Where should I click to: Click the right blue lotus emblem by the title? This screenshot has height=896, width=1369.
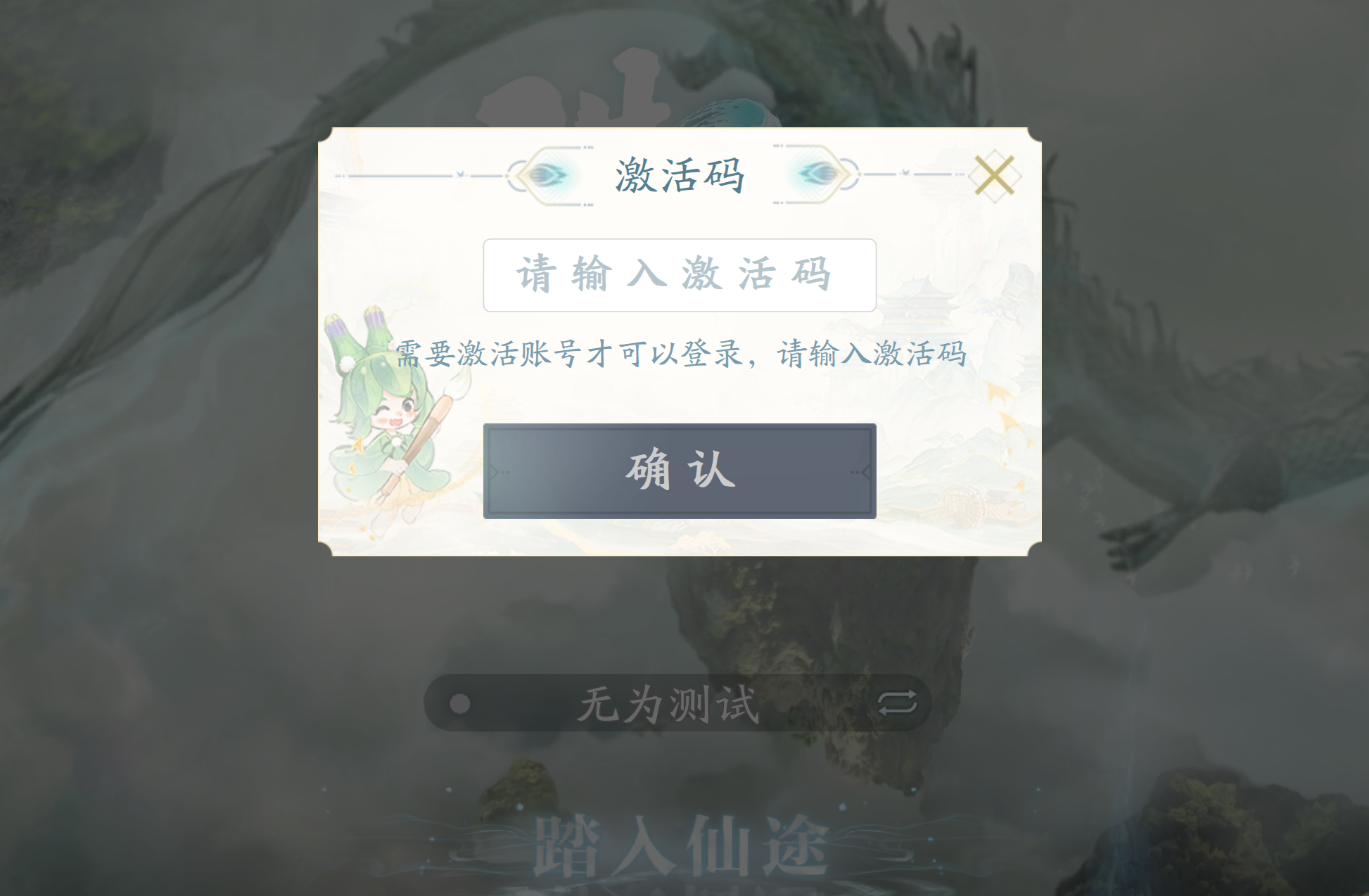pyautogui.click(x=816, y=173)
